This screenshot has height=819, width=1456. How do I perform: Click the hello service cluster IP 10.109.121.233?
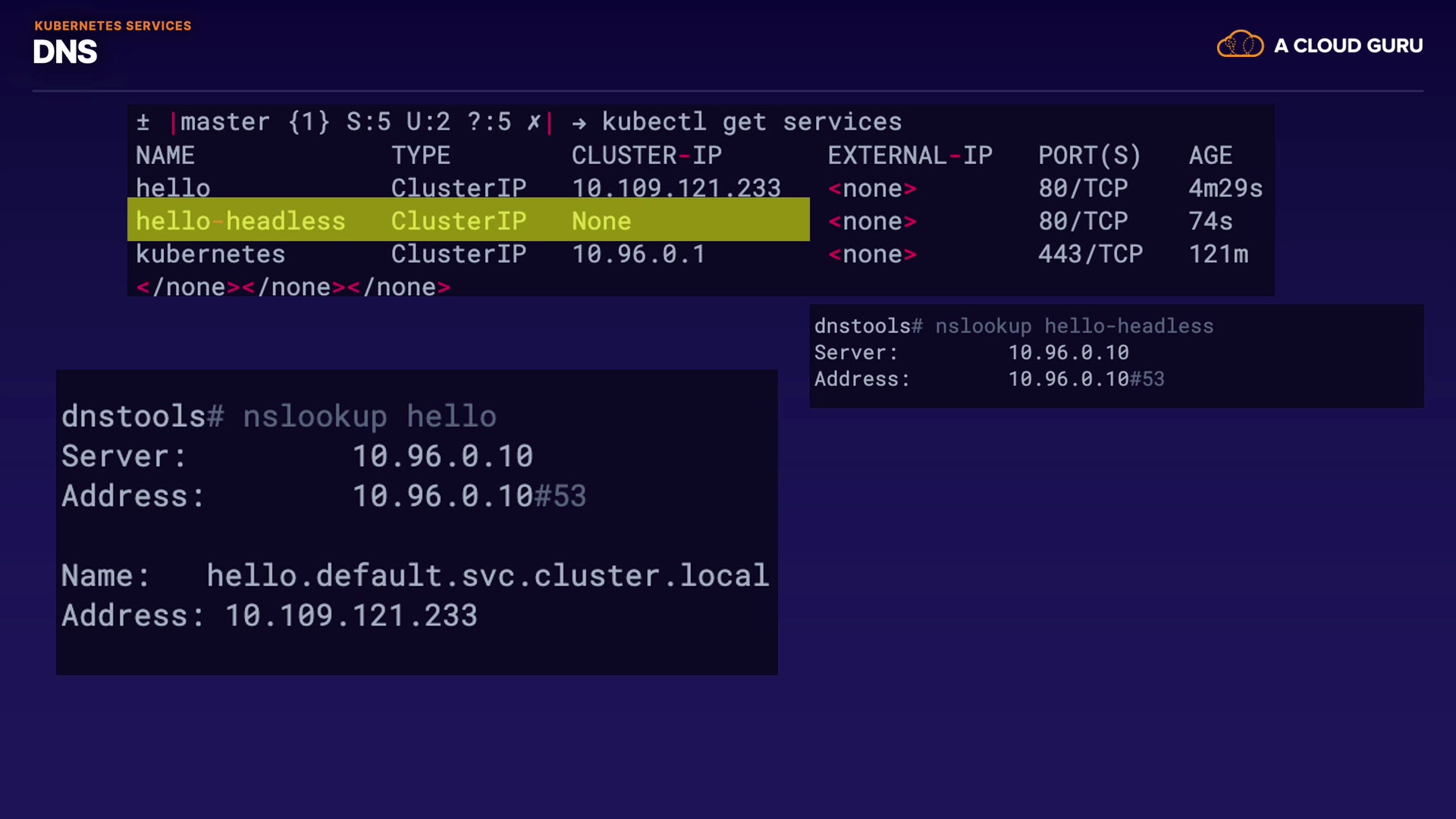(x=676, y=188)
